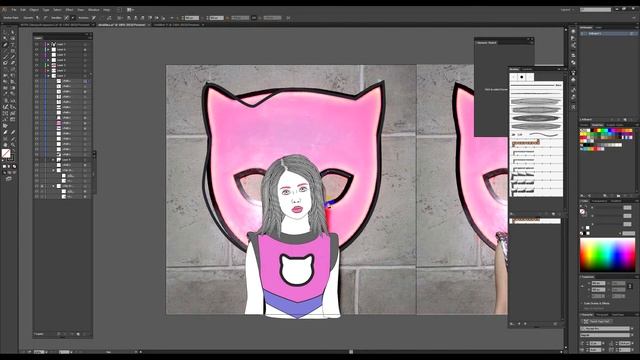Expand the topmost layer in Layers panel
This screenshot has height=360, width=640.
48,44
